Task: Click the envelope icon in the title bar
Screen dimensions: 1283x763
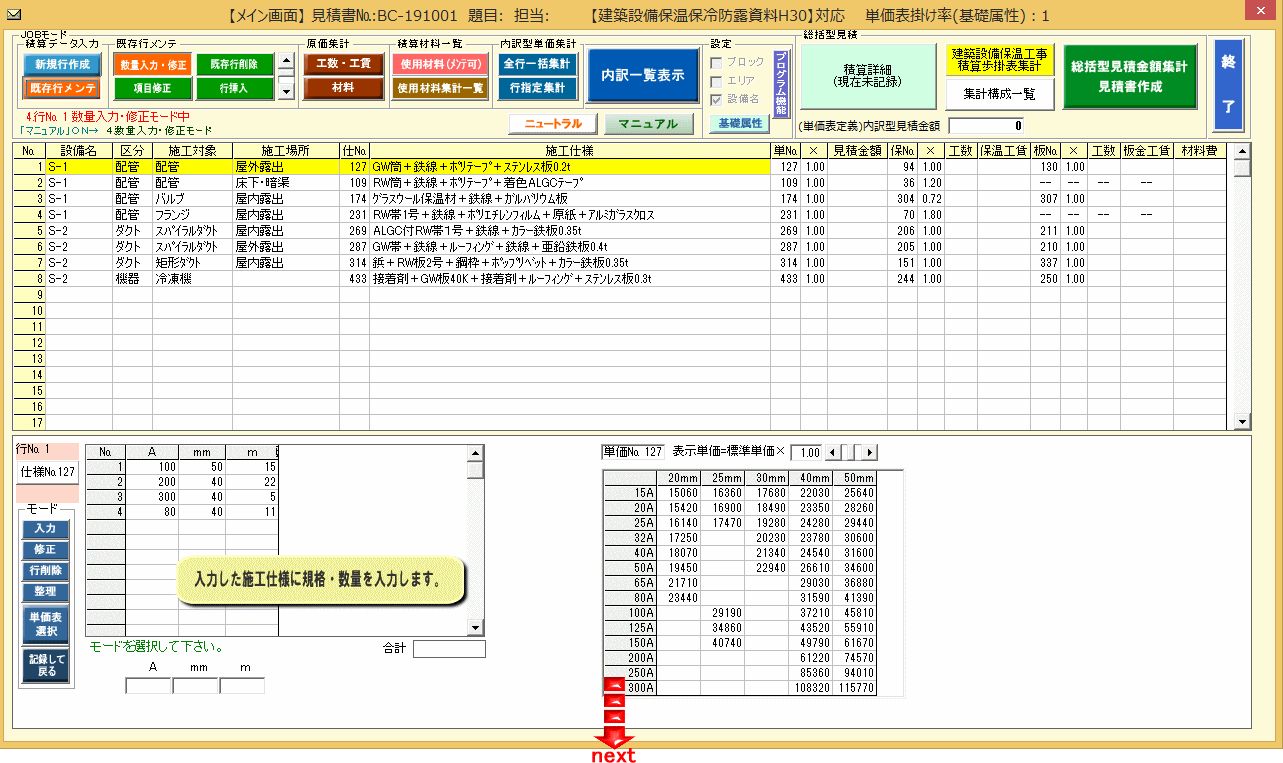Action: (x=14, y=14)
